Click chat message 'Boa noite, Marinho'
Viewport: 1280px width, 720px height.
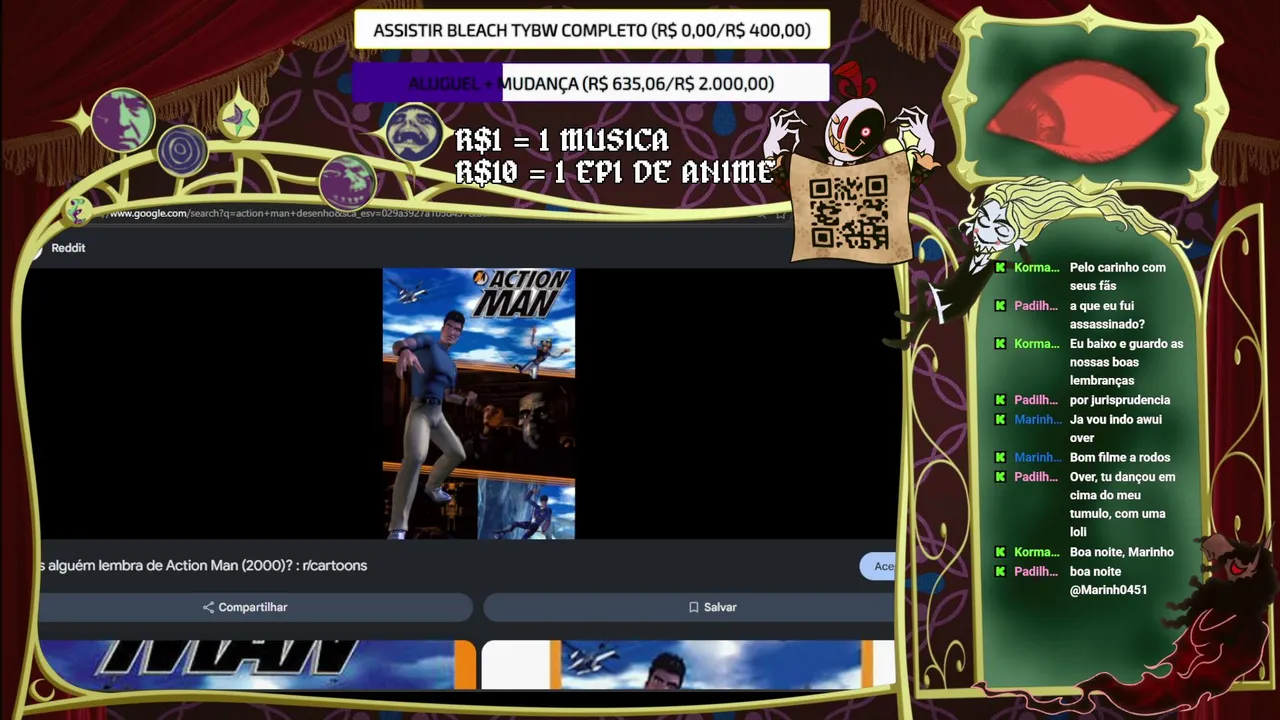pos(1122,552)
